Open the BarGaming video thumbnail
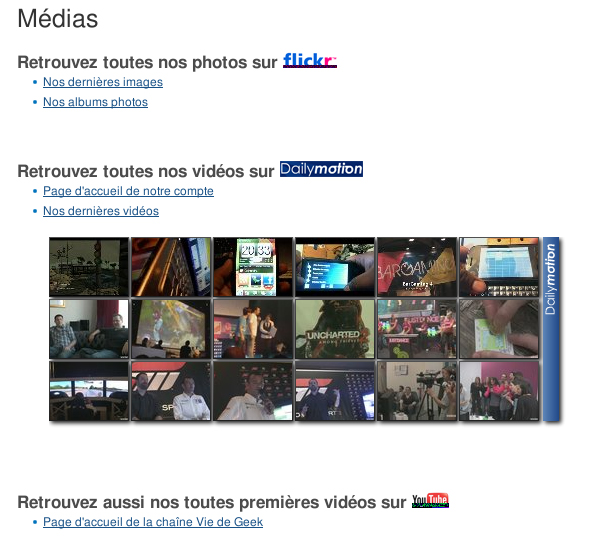This screenshot has height=543, width=590. pos(417,267)
